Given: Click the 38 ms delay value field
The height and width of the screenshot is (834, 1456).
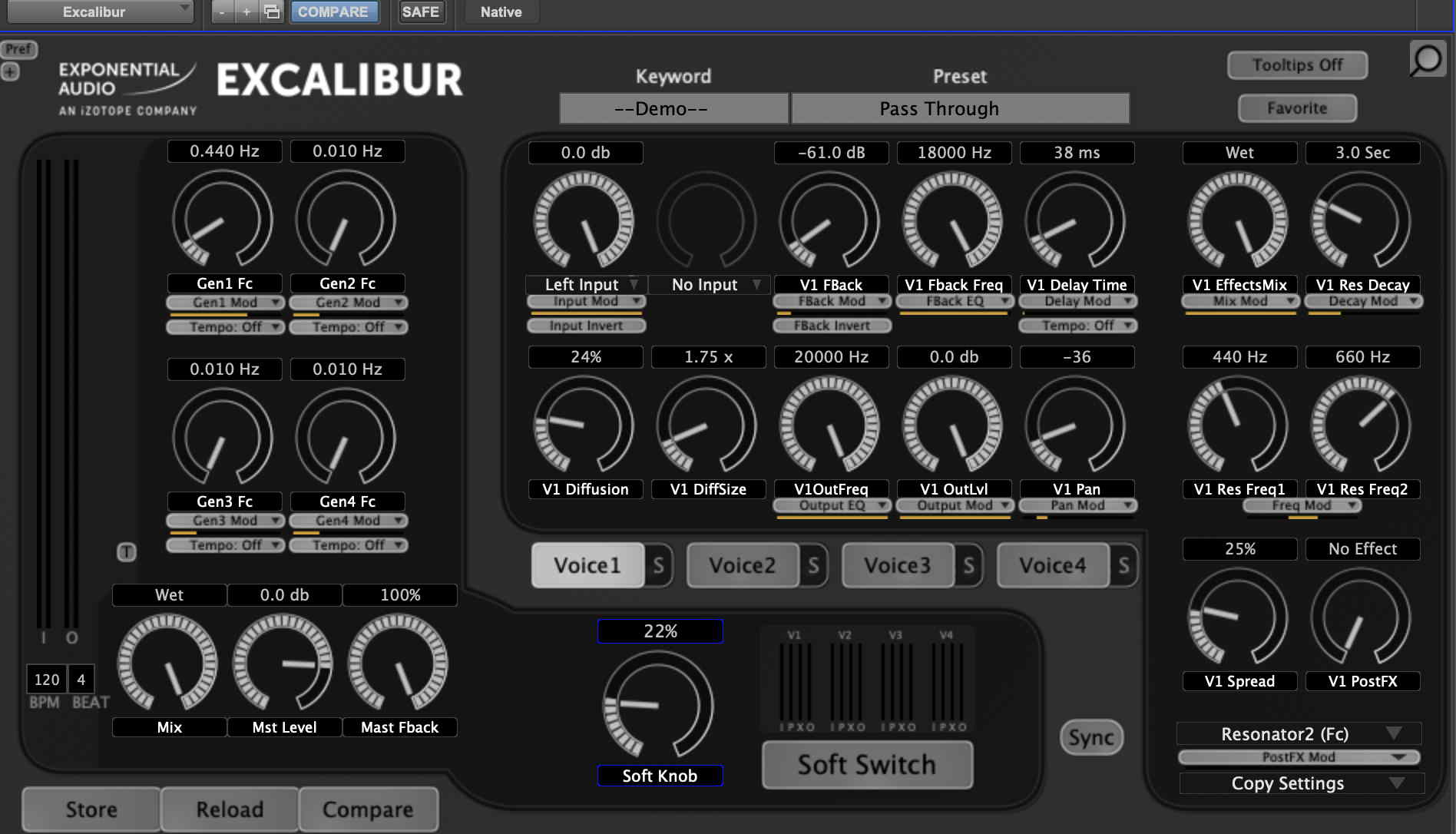Looking at the screenshot, I should point(1077,152).
